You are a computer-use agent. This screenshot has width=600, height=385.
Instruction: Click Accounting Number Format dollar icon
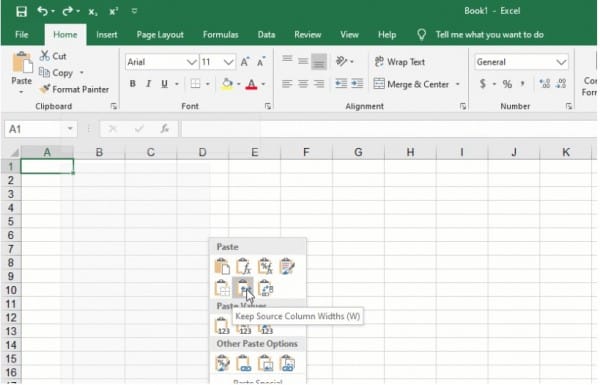(483, 84)
